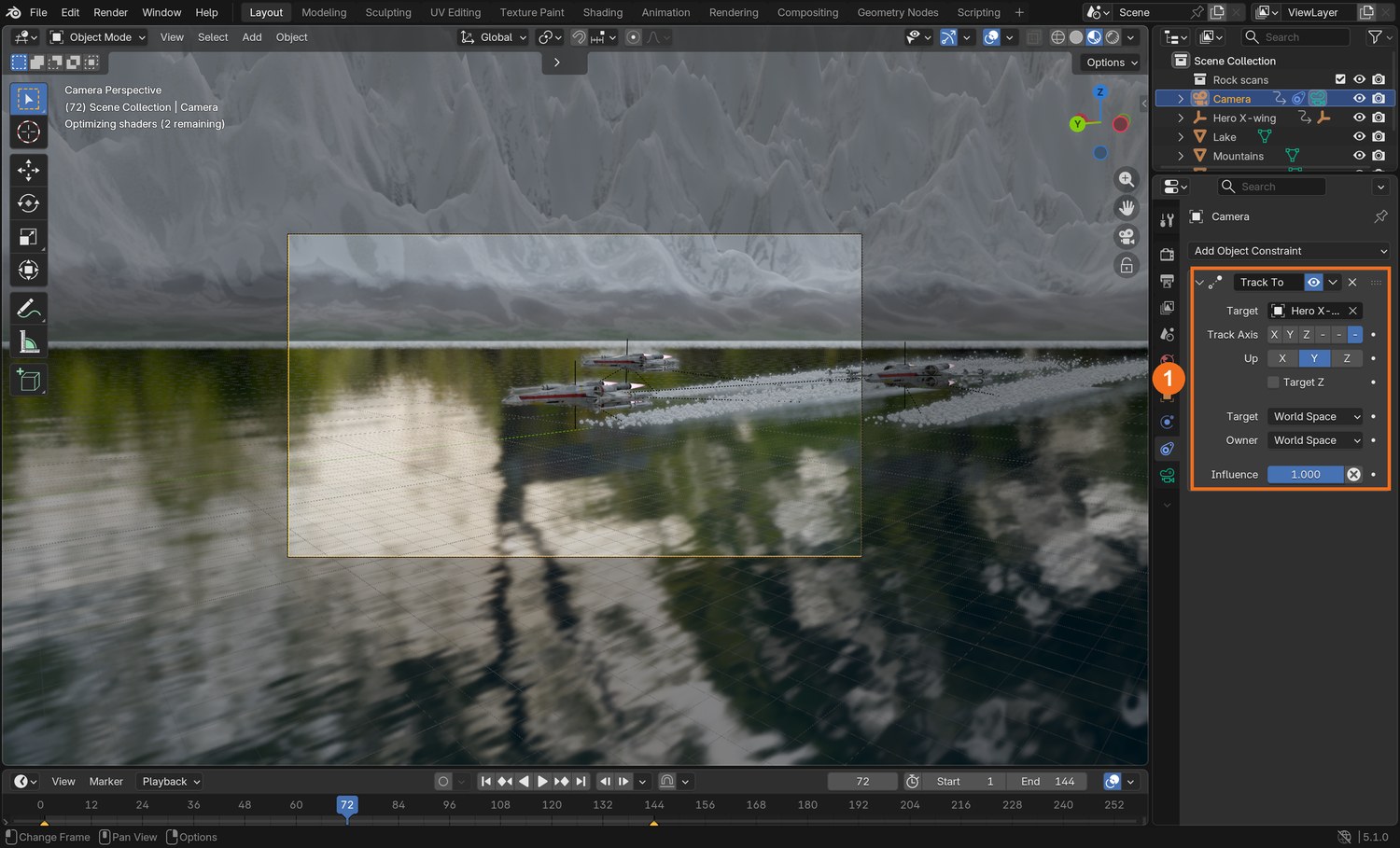Click the hand pan view icon
The height and width of the screenshot is (848, 1400).
point(1127,207)
